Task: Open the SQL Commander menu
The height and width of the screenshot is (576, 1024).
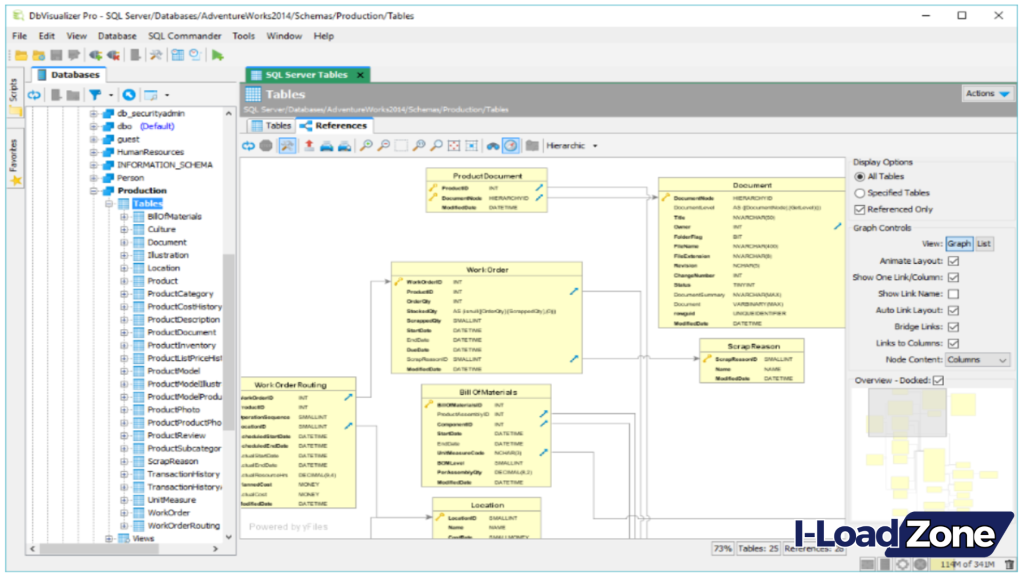Action: 184,36
